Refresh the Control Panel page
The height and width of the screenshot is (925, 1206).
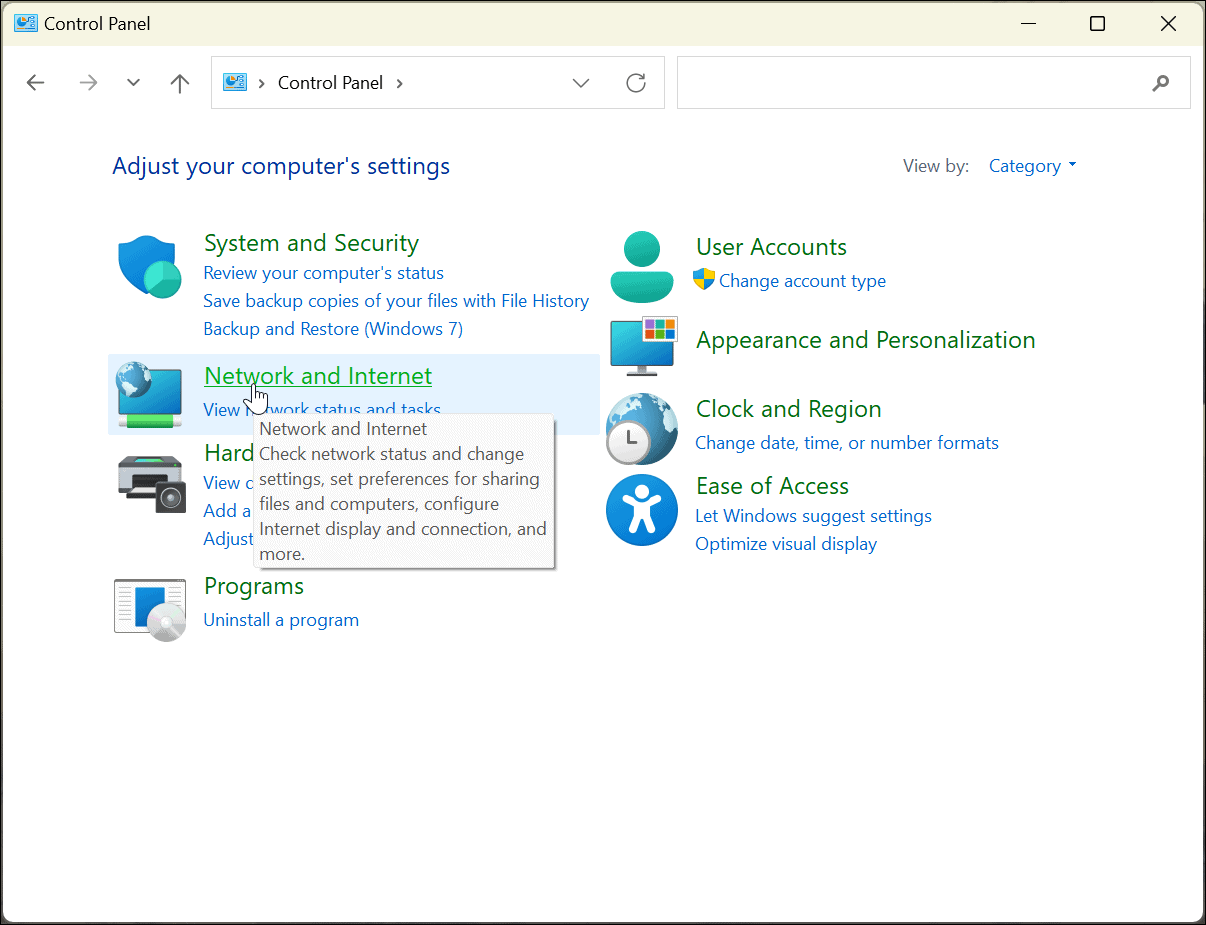[636, 83]
